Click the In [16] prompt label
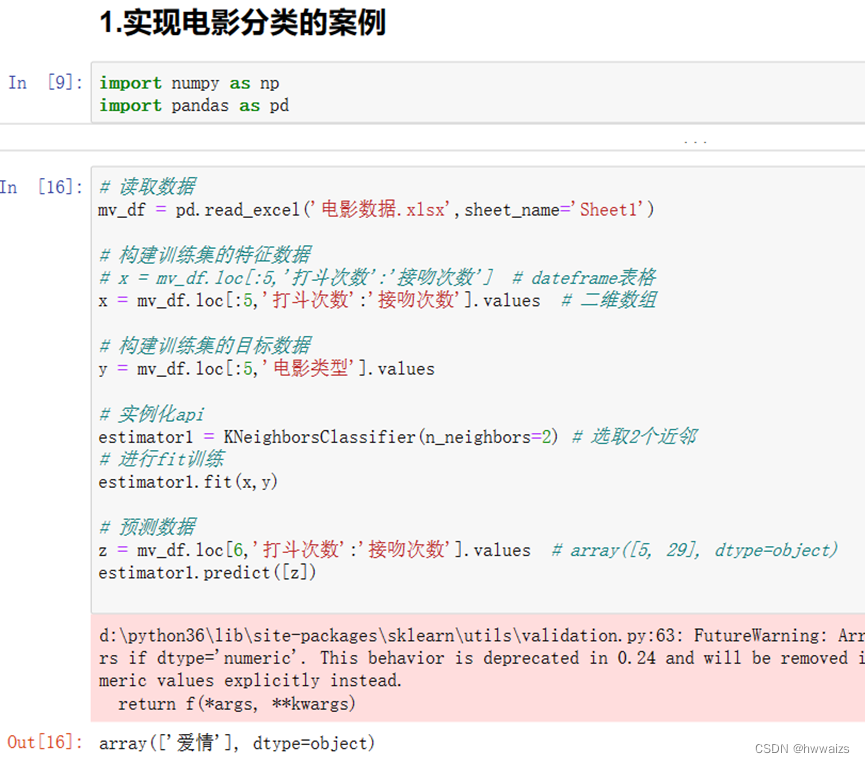The image size is (865, 763). point(41,187)
